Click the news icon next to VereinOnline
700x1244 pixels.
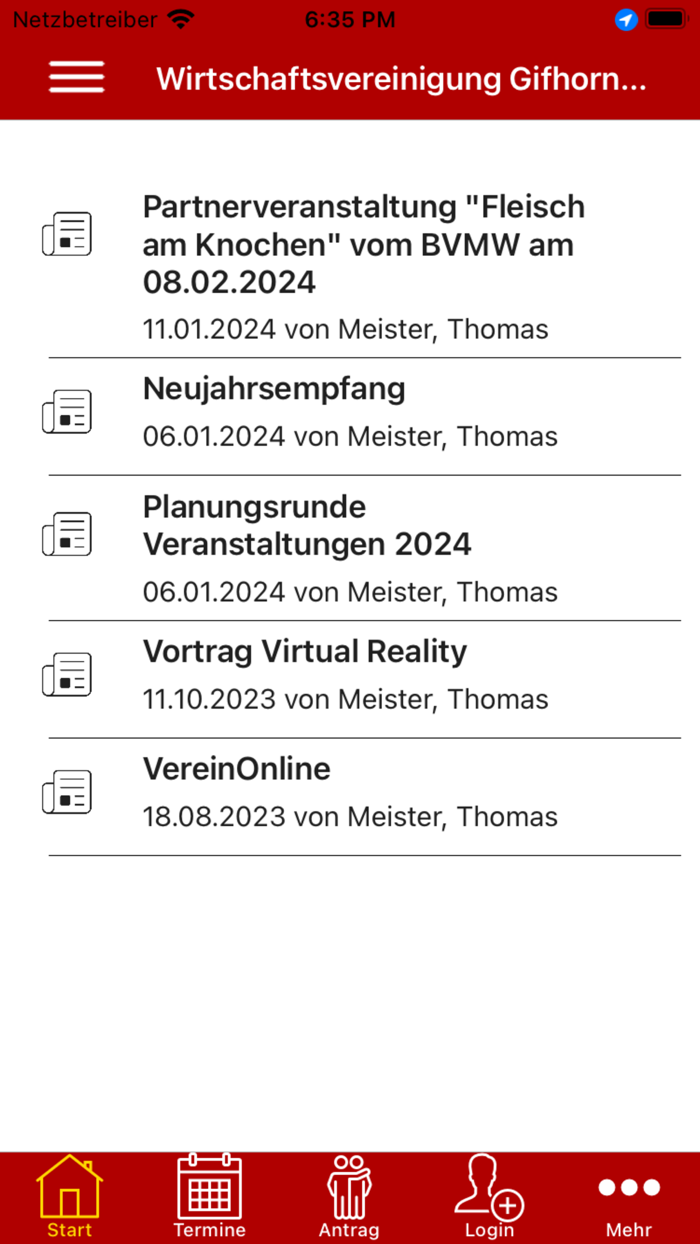pyautogui.click(x=67, y=791)
